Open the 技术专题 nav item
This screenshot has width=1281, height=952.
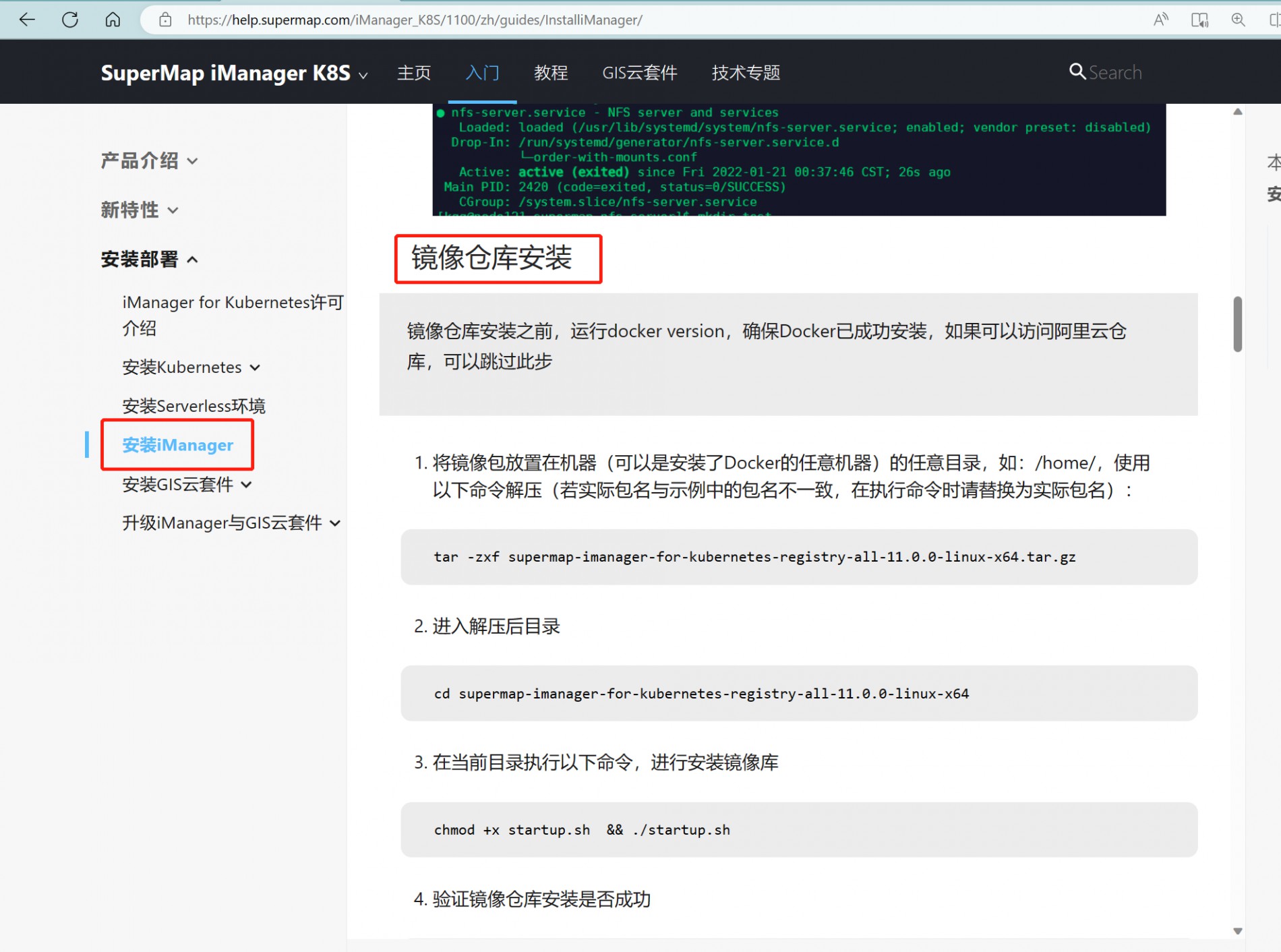pos(746,73)
